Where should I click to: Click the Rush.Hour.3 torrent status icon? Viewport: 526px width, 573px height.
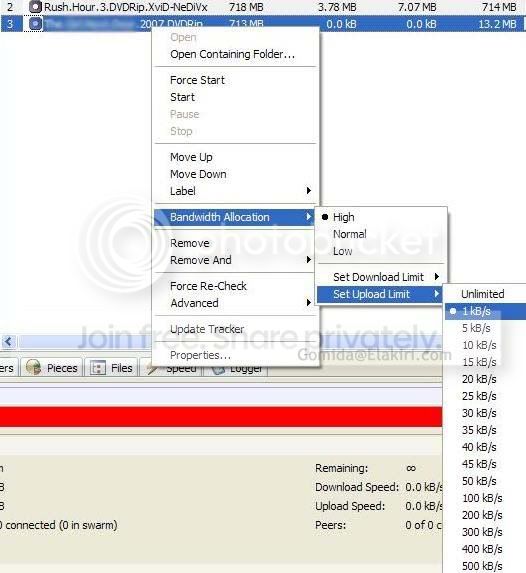35,7
